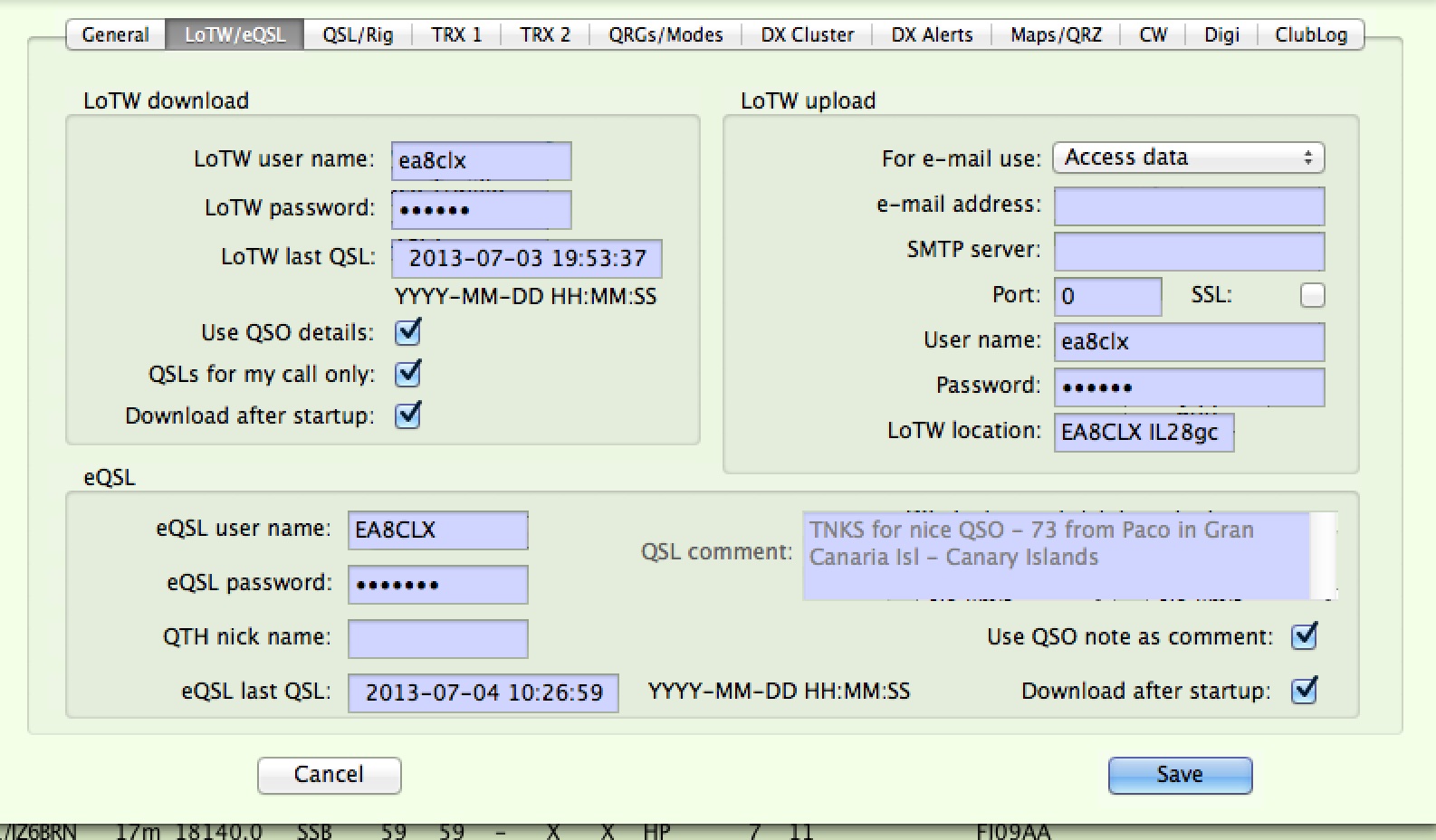Open the Maps/QRZ tab

pos(1056,35)
